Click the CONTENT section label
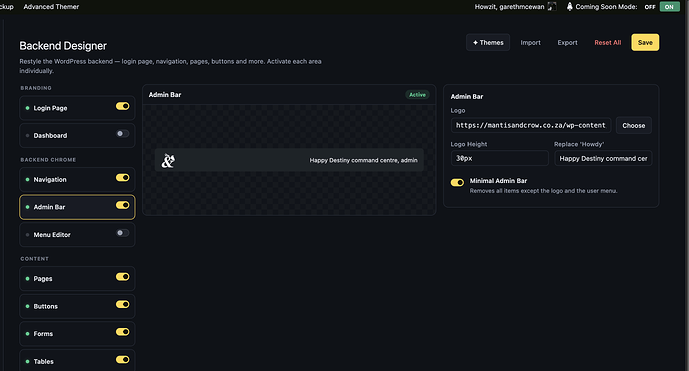The height and width of the screenshot is (371, 689). coord(35,259)
